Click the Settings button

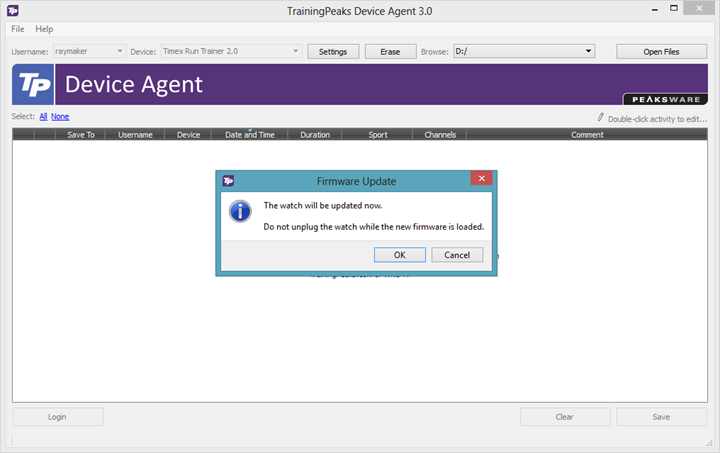[333, 51]
